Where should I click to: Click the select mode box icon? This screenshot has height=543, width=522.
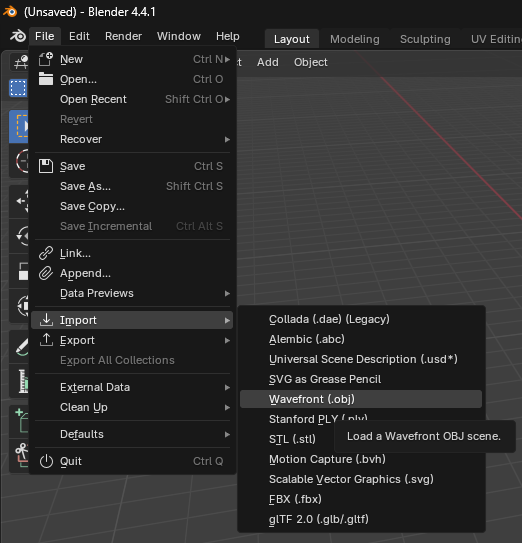point(18,88)
